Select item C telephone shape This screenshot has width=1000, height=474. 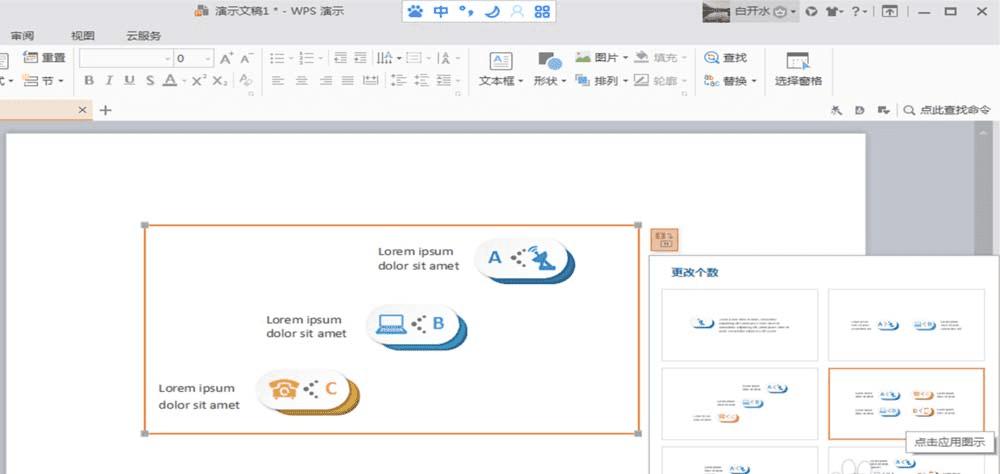[x=308, y=392]
